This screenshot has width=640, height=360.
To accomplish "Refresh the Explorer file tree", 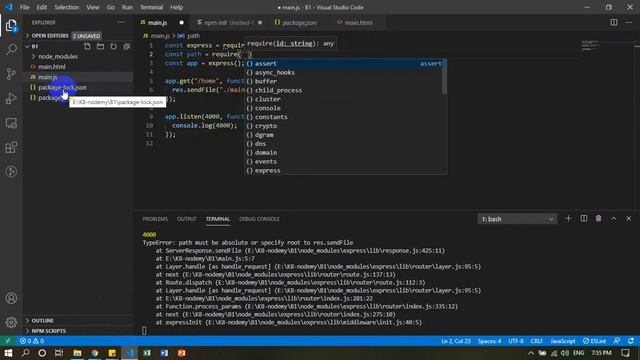I will (113, 47).
